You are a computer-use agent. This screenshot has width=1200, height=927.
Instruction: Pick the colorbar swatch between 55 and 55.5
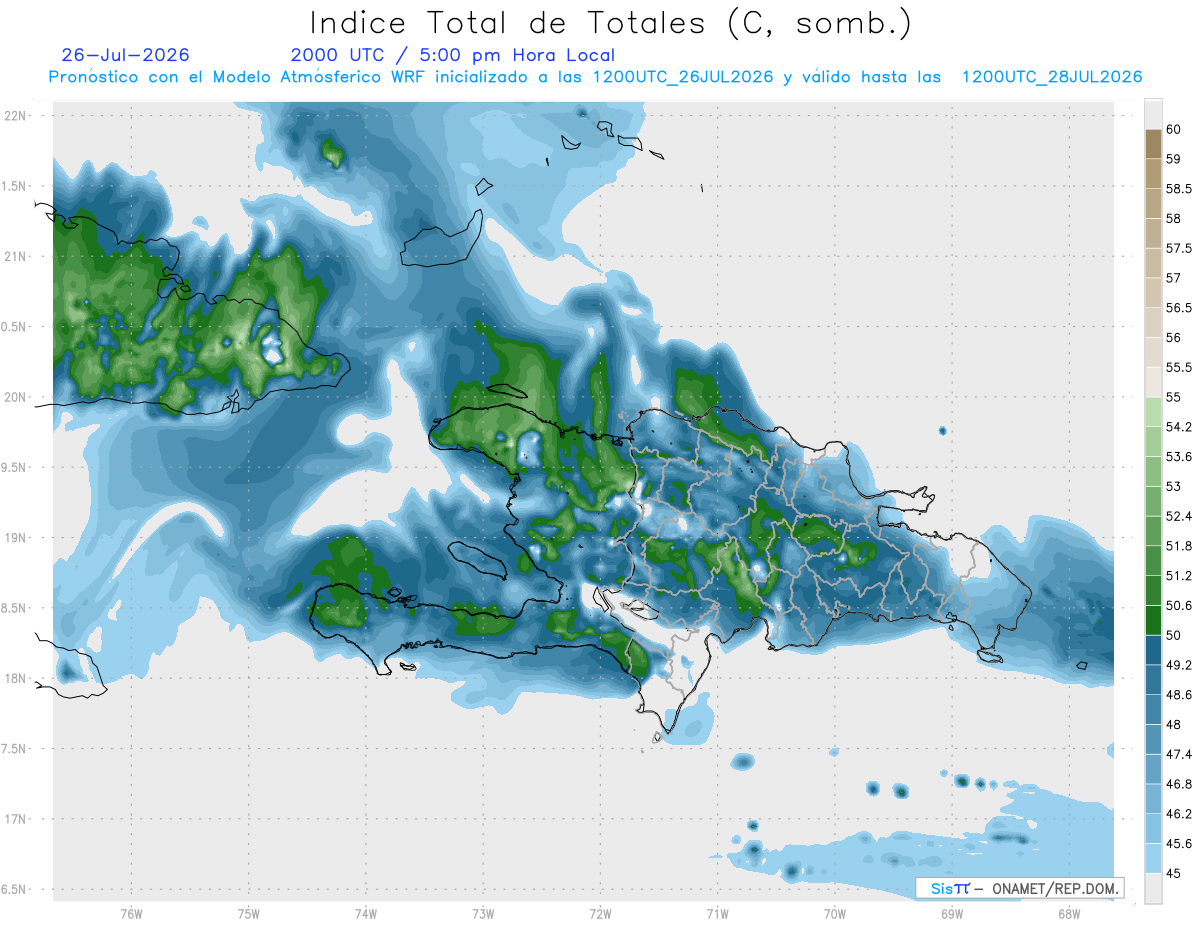1153,382
